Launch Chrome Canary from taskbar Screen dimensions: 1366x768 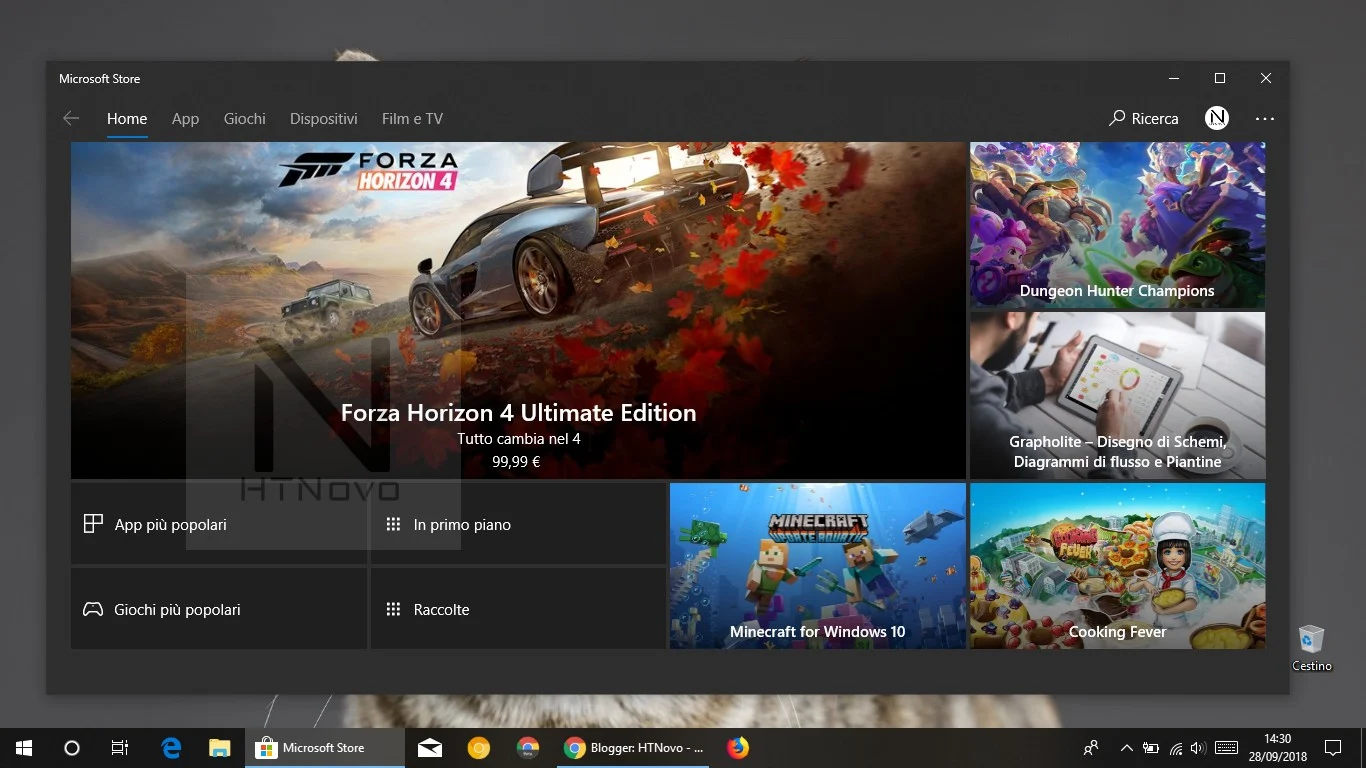tap(479, 748)
